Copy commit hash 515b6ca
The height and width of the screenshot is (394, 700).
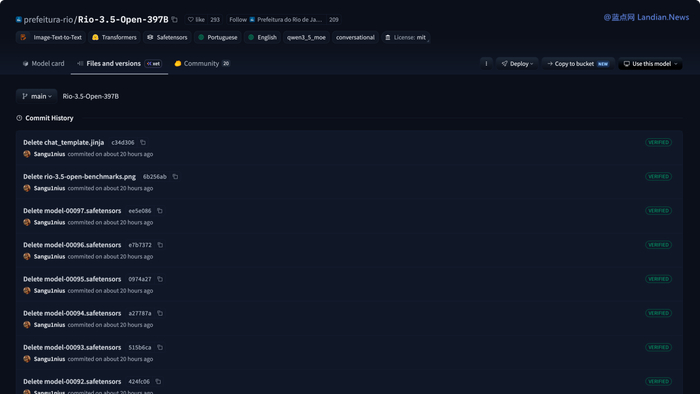pyautogui.click(x=160, y=347)
